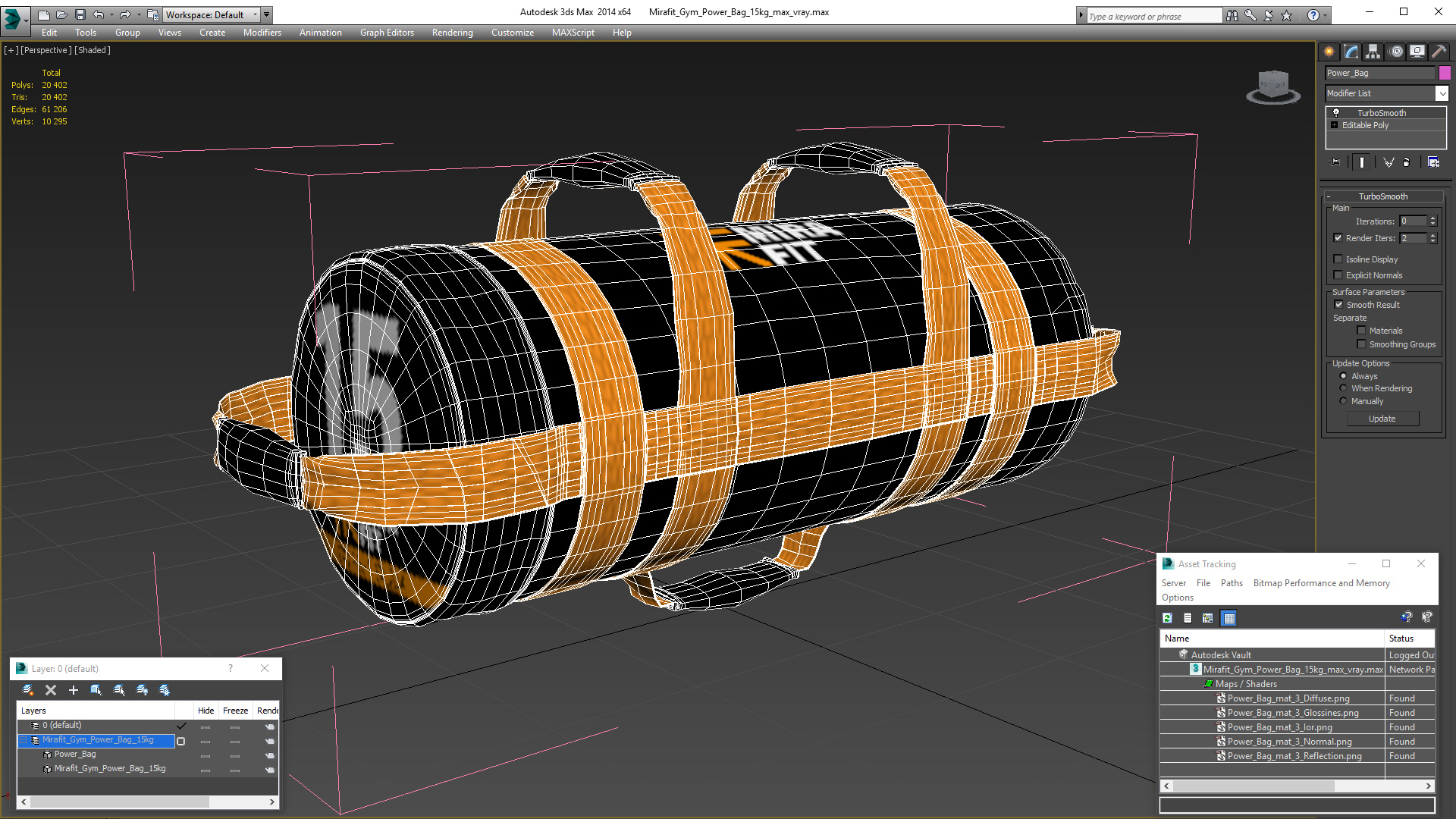
Task: Open the Modifier List dropdown
Action: click(x=1442, y=93)
